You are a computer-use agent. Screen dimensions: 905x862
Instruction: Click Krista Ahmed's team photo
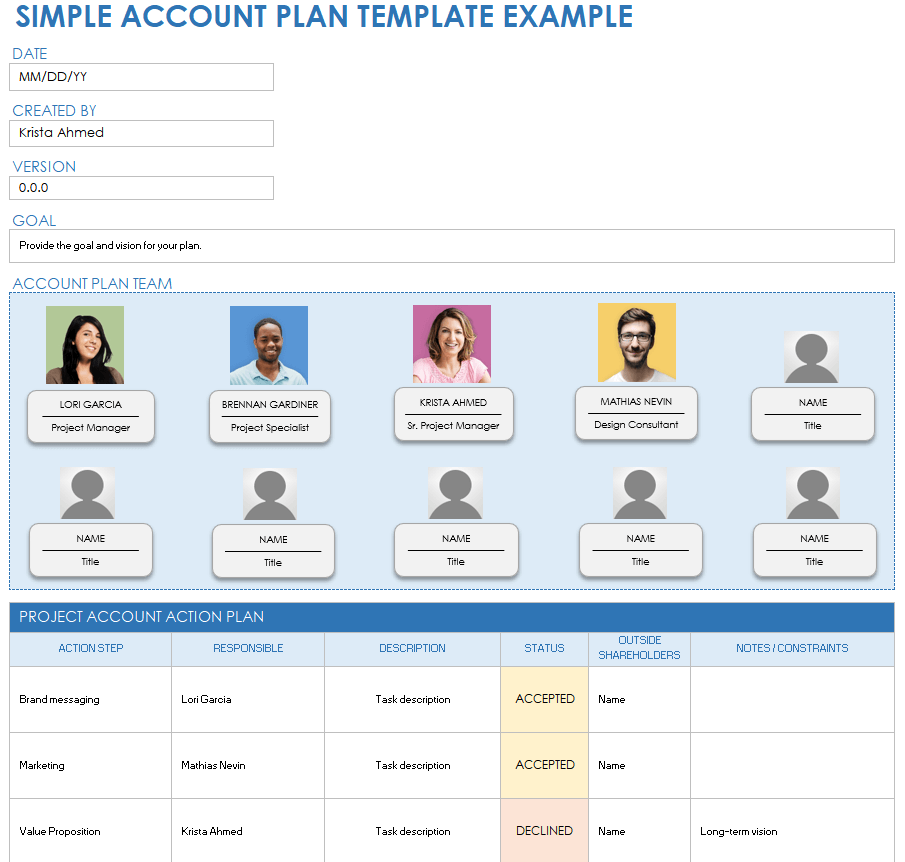452,344
